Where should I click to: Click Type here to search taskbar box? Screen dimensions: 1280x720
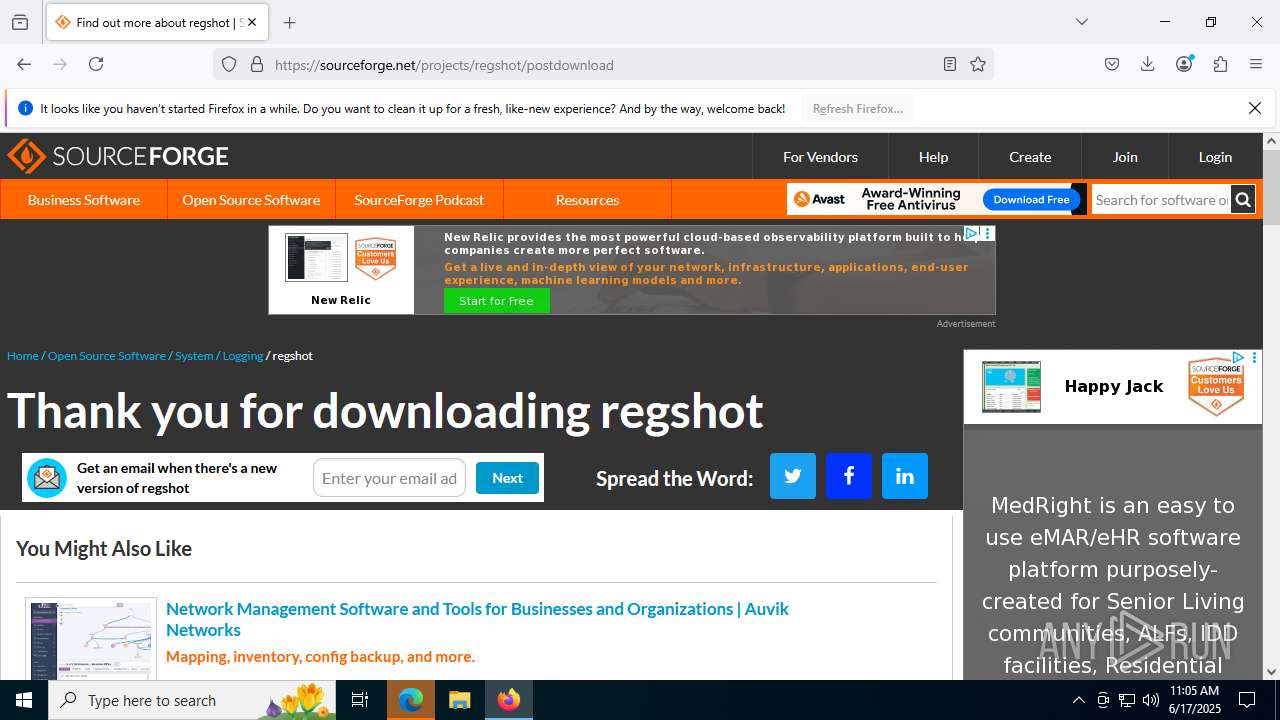coord(193,700)
